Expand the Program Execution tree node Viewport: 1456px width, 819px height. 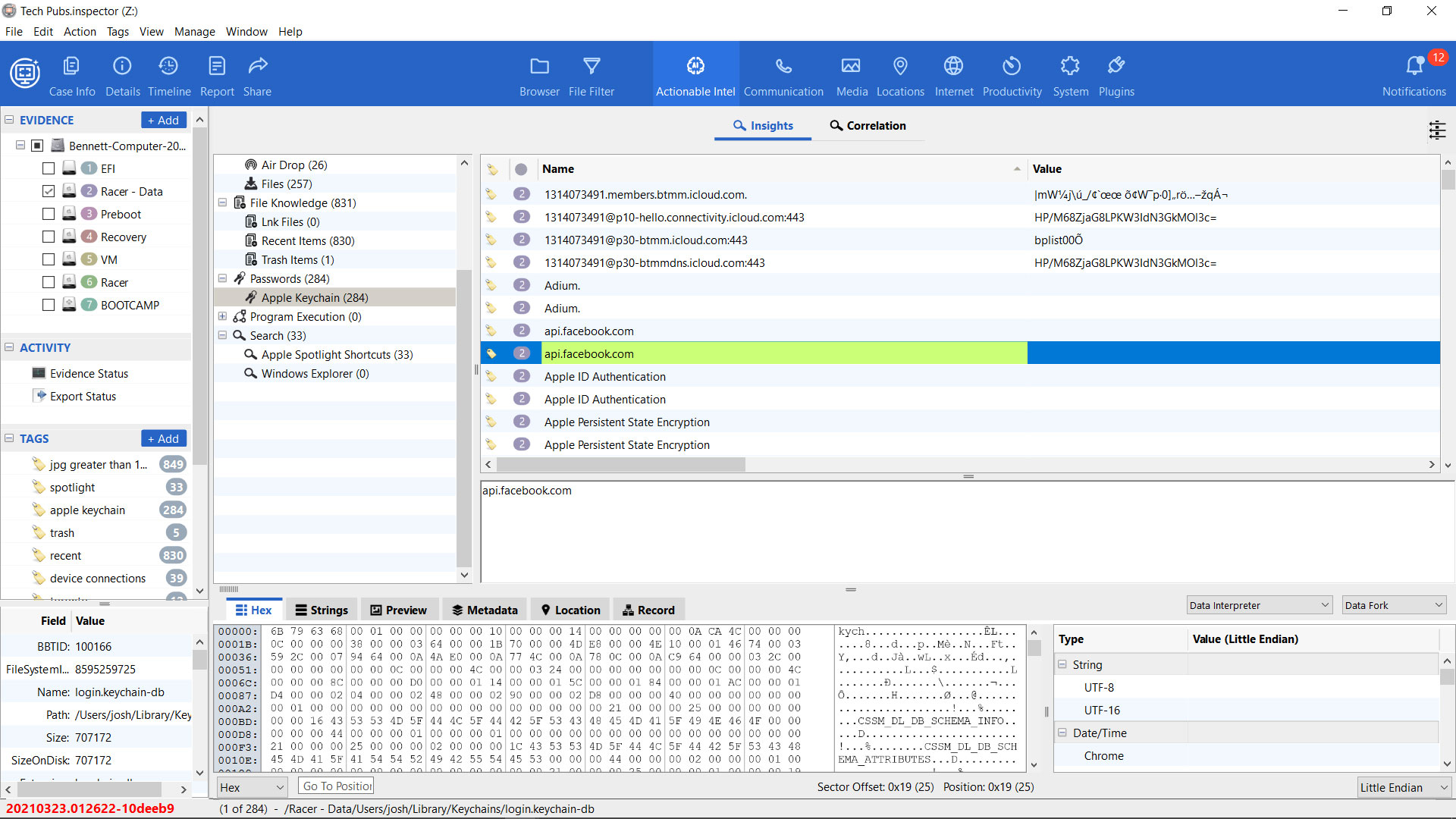(x=223, y=316)
